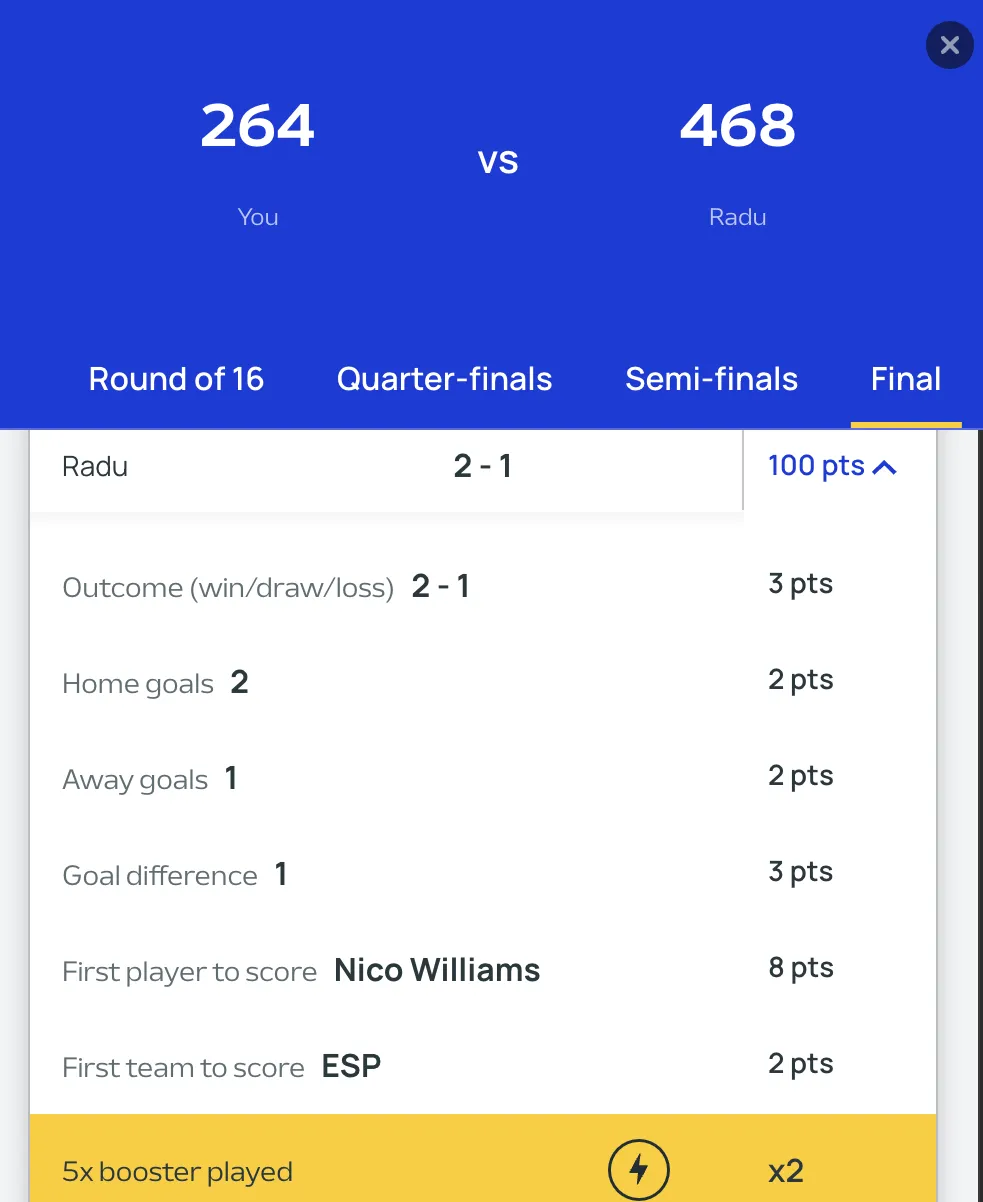
Task: Click Radu's 468 points score
Action: pos(737,126)
